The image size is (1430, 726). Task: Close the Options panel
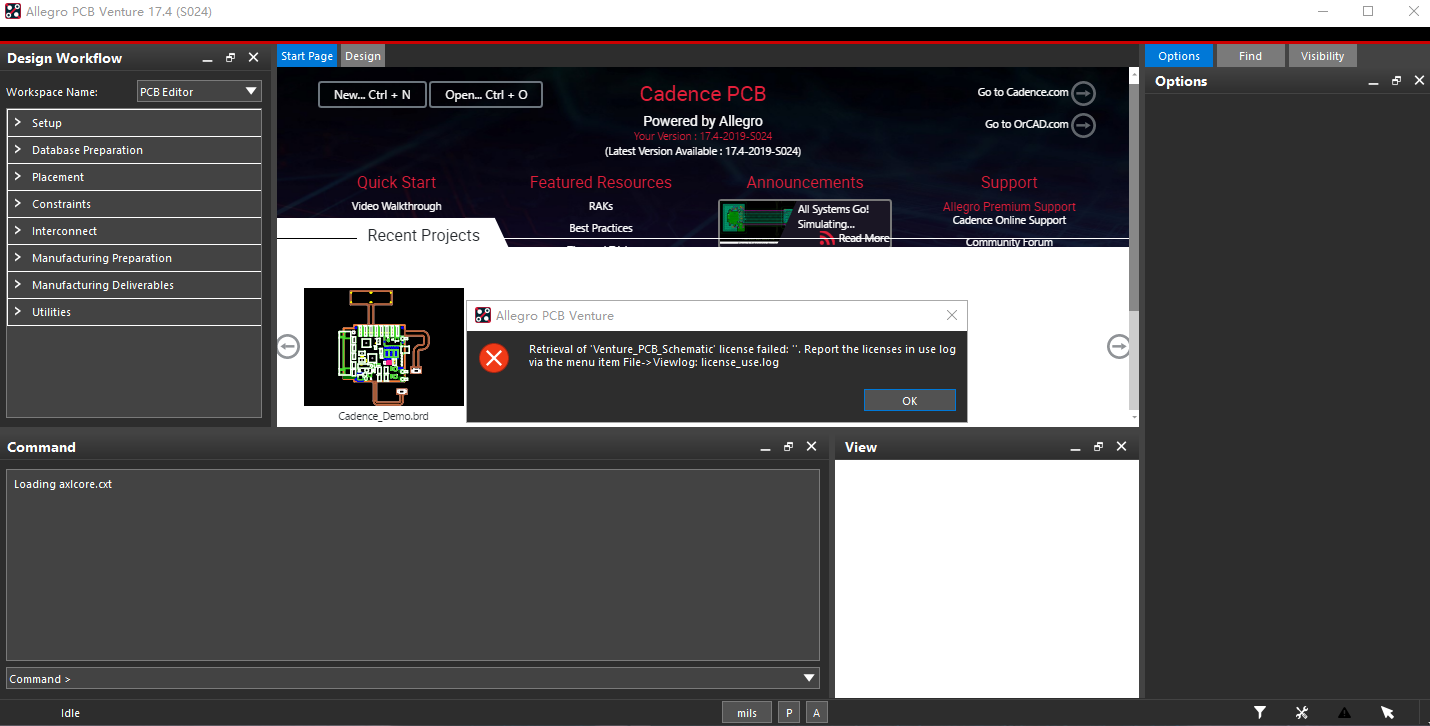coord(1420,81)
